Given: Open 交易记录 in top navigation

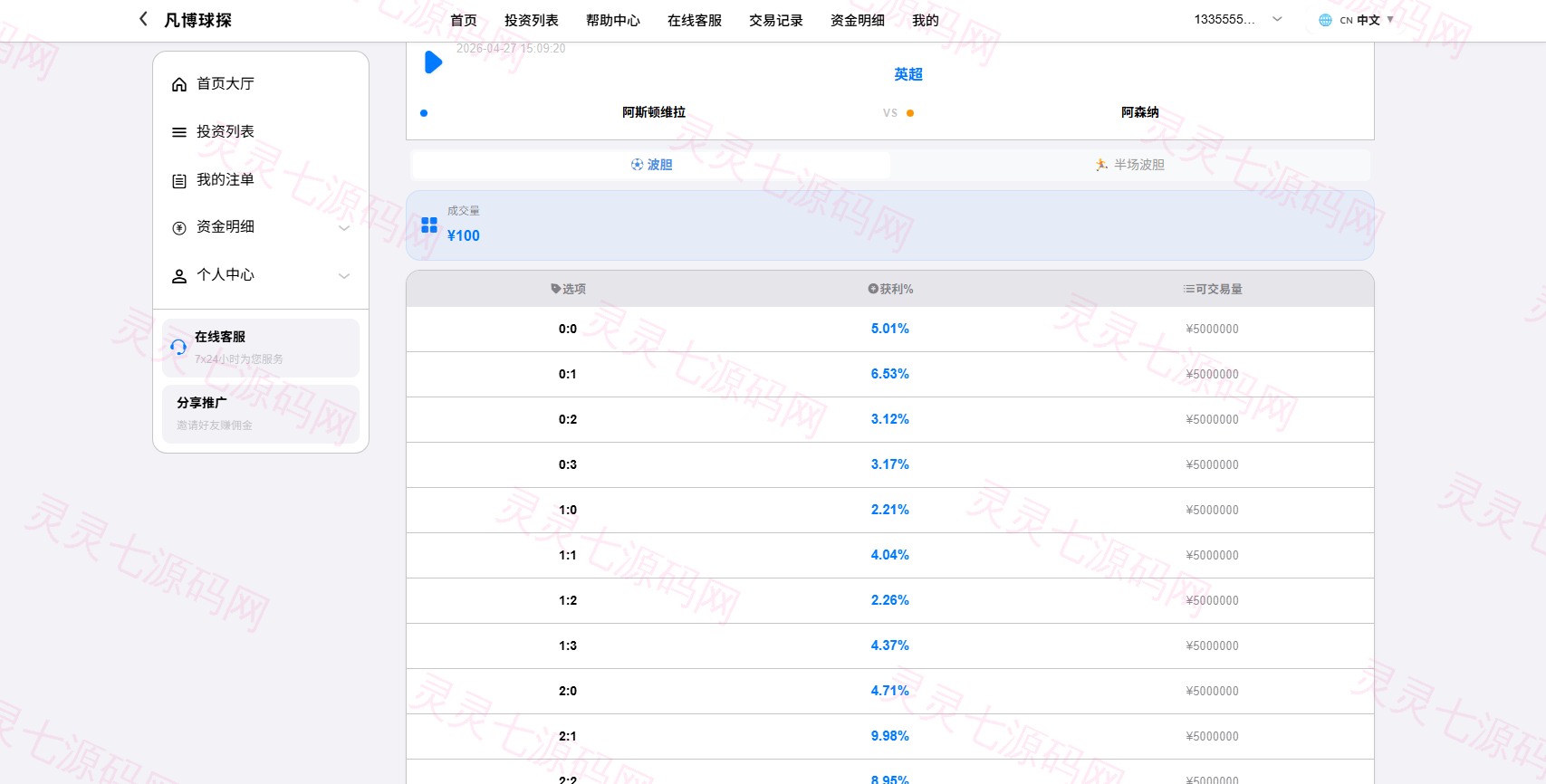Looking at the screenshot, I should click(x=776, y=20).
